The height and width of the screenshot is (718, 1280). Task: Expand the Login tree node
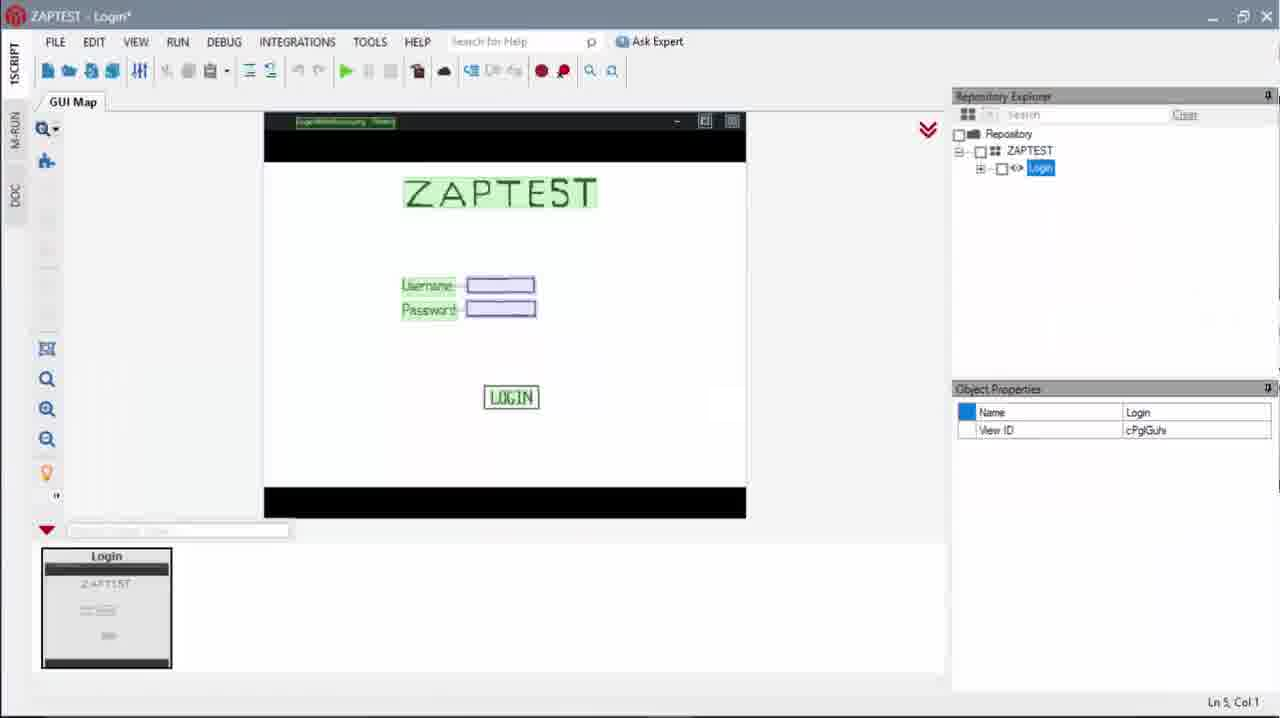coord(980,169)
